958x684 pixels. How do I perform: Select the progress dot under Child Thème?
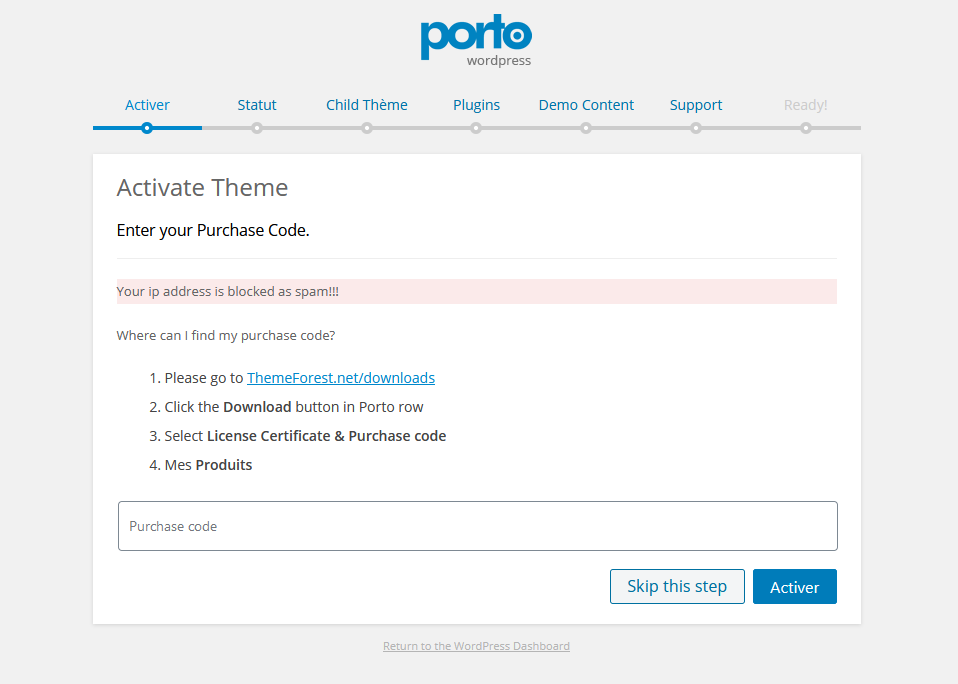coord(367,128)
